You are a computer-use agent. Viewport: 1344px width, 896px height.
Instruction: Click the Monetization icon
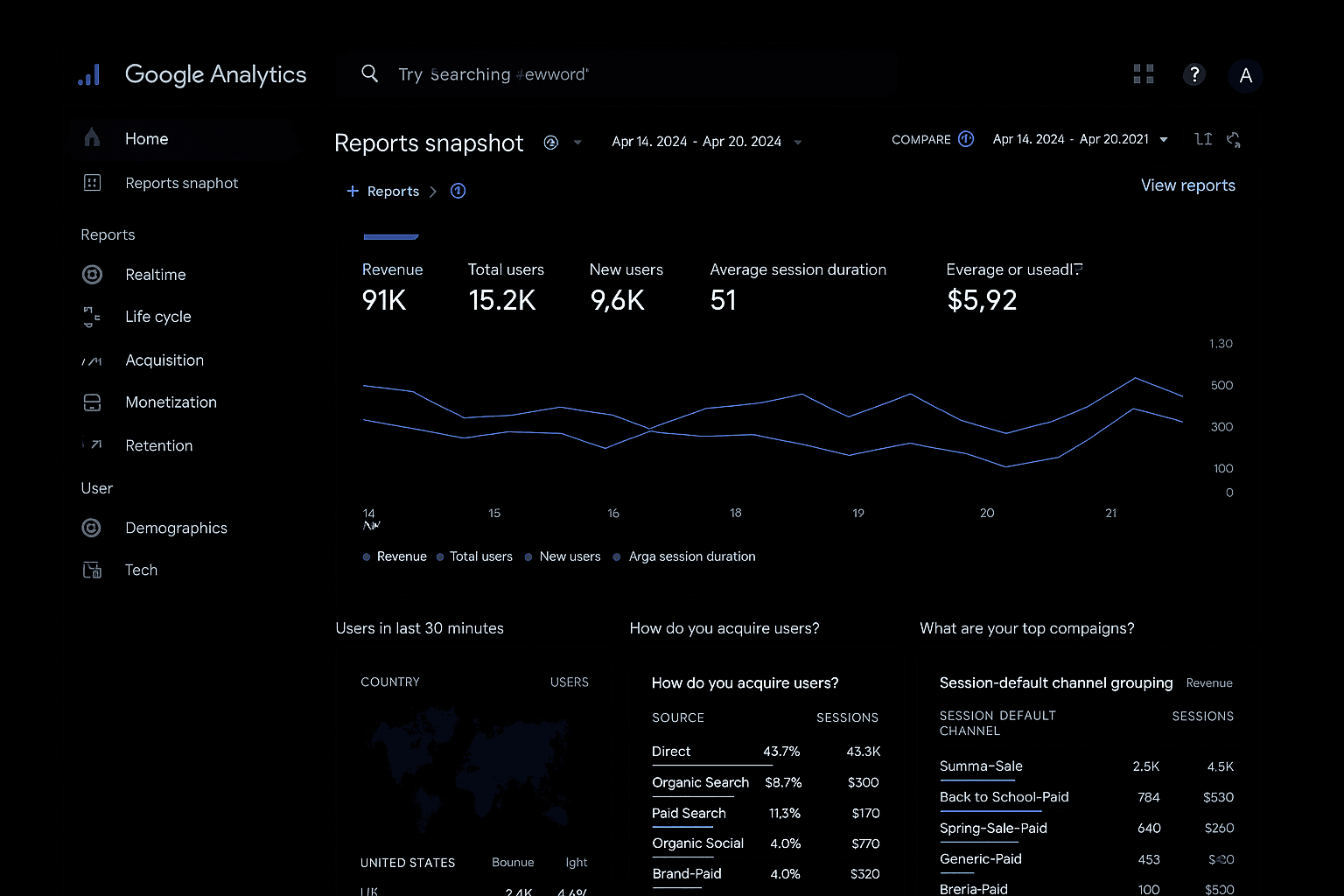pos(92,402)
